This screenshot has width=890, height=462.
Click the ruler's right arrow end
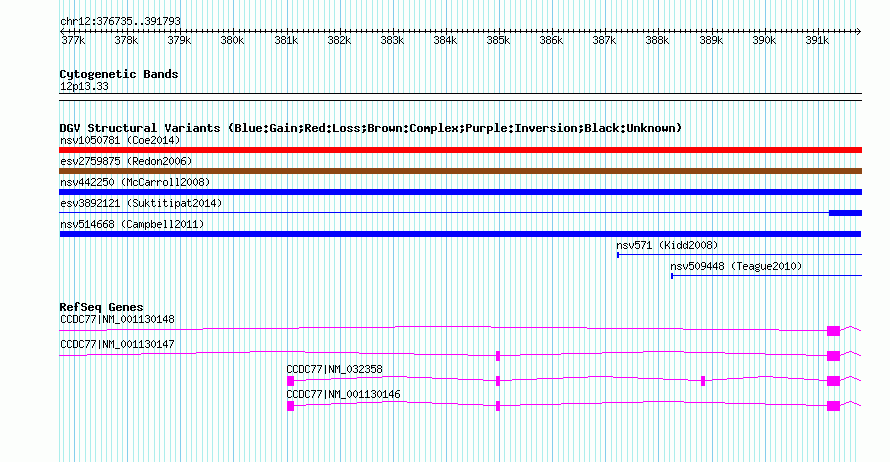859,31
